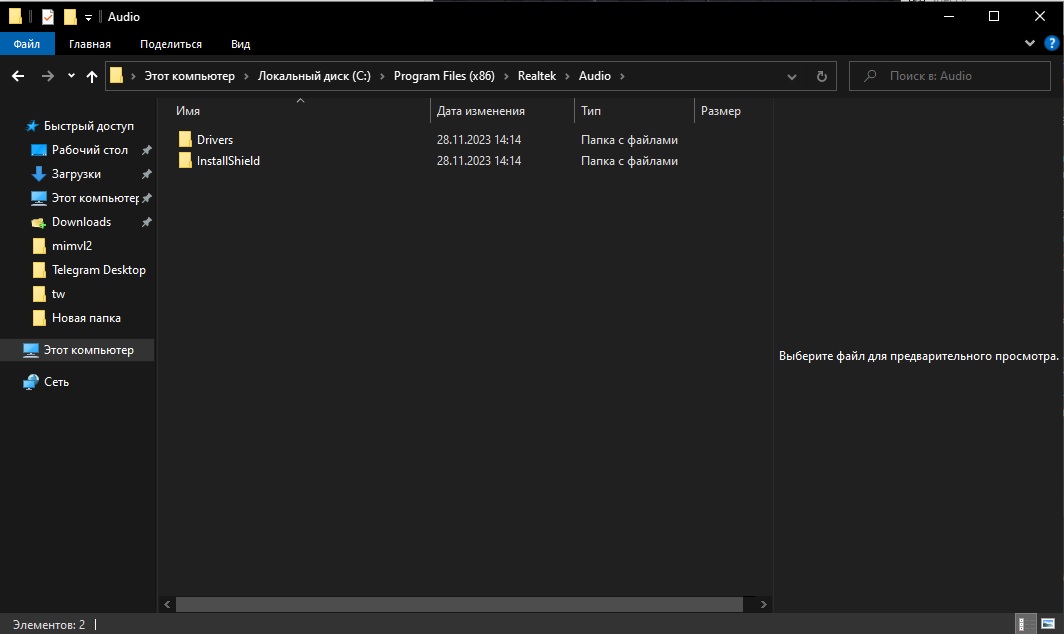This screenshot has width=1064, height=634.
Task: Open Telegram Desktop folder in the sidebar
Action: [x=98, y=270]
